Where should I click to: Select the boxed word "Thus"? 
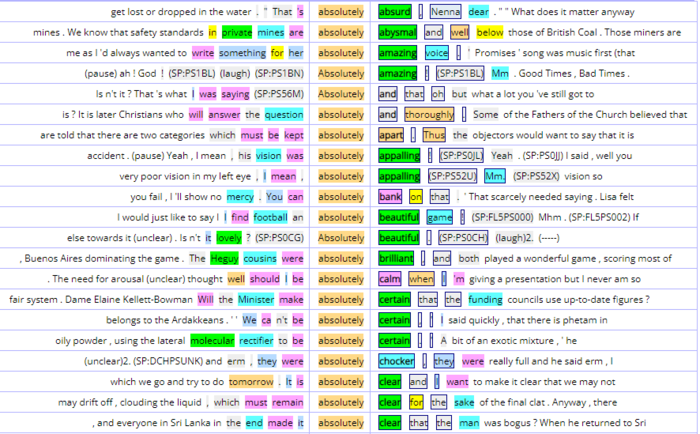(434, 135)
